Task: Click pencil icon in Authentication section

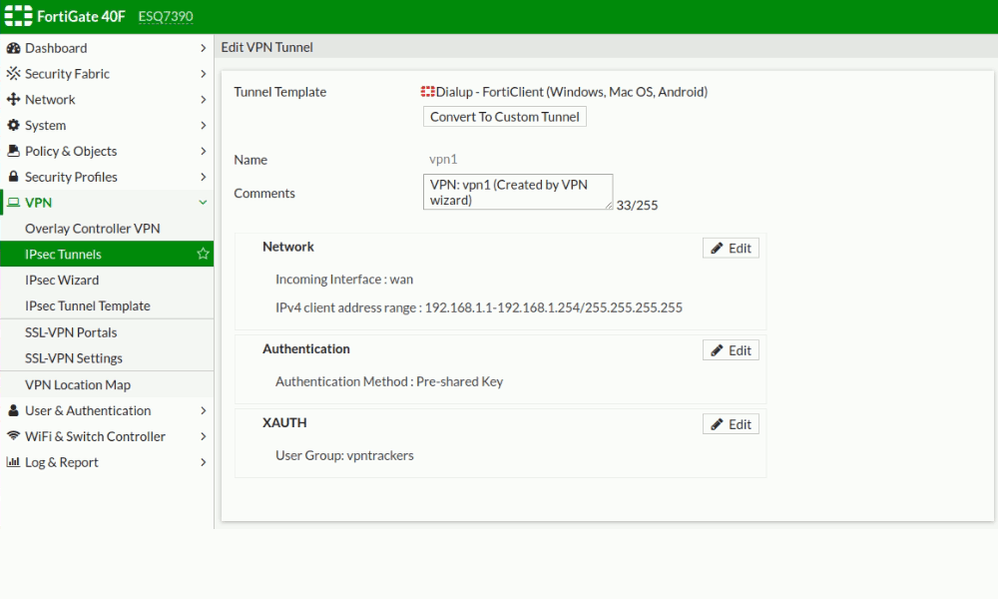Action: click(x=717, y=351)
